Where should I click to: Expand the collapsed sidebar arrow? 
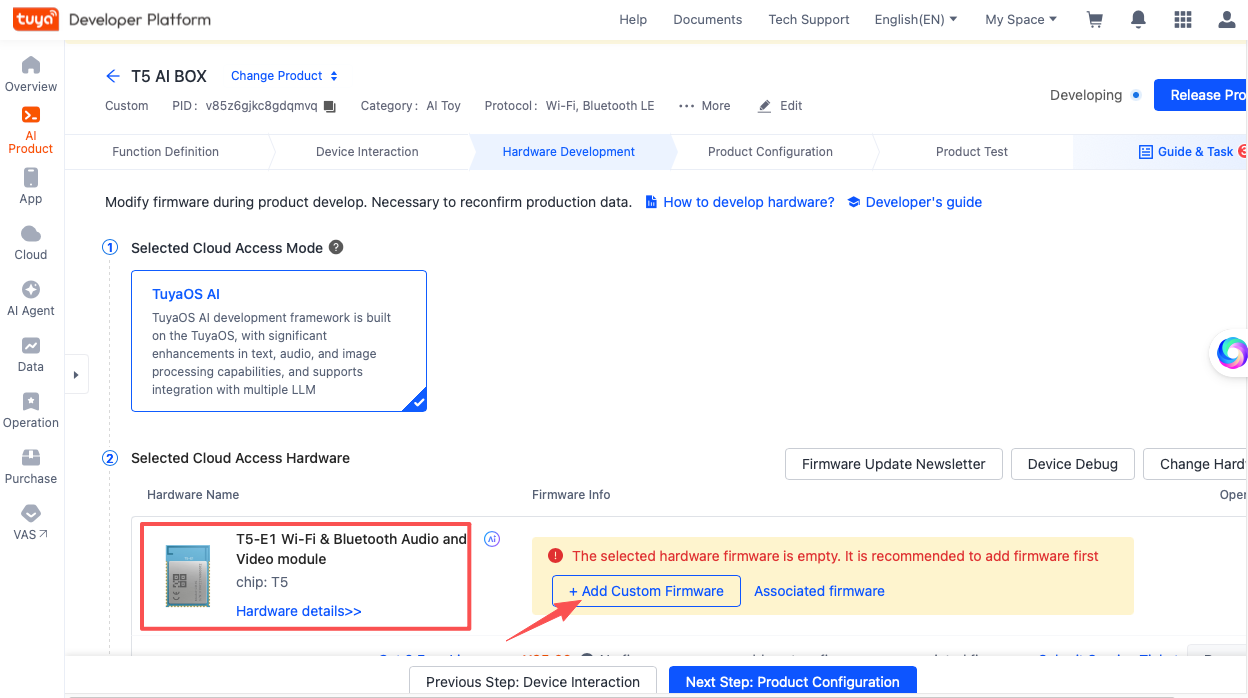(x=77, y=375)
